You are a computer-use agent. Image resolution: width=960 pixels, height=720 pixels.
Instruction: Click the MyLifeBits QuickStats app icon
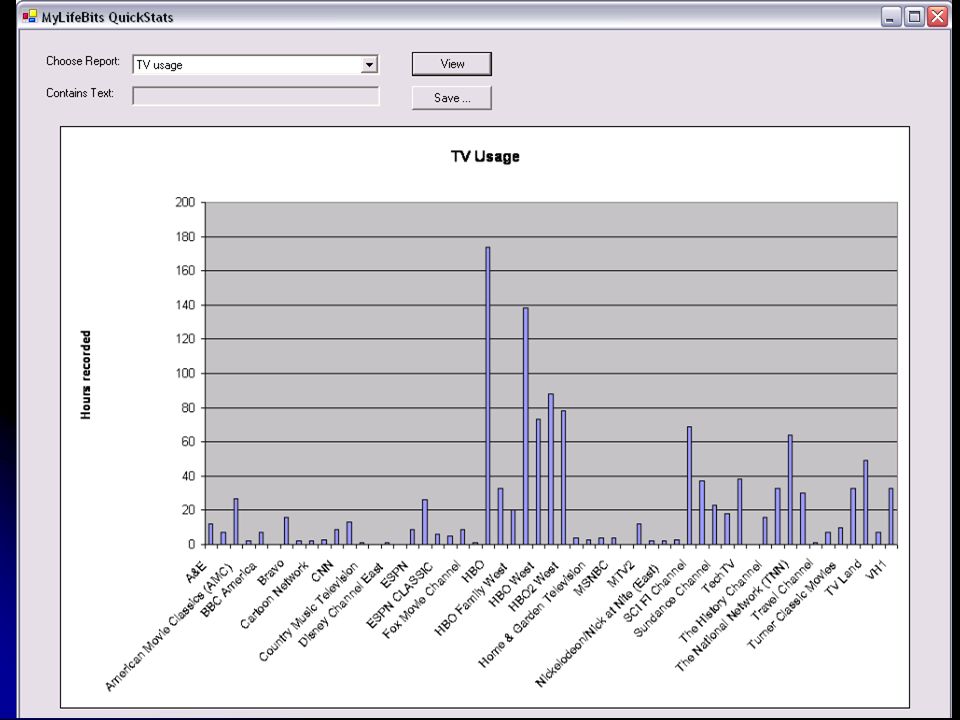point(29,16)
